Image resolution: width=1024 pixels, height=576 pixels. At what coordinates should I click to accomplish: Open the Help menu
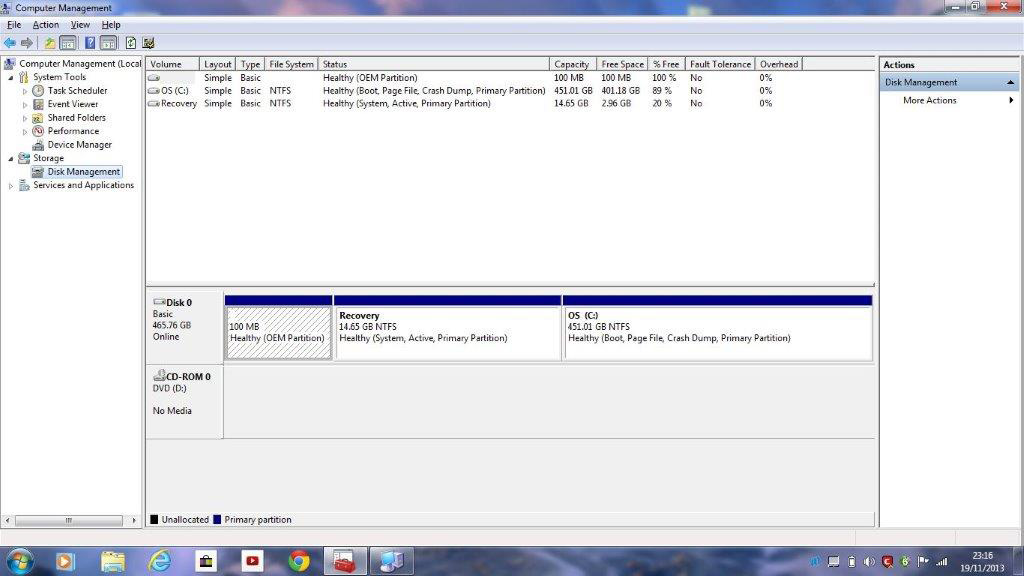[x=111, y=25]
